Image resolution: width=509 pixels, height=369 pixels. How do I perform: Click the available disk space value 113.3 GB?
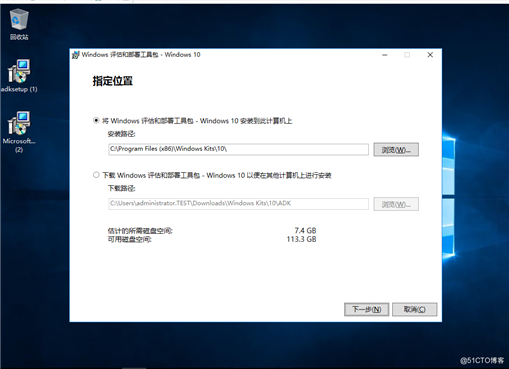coord(301,239)
